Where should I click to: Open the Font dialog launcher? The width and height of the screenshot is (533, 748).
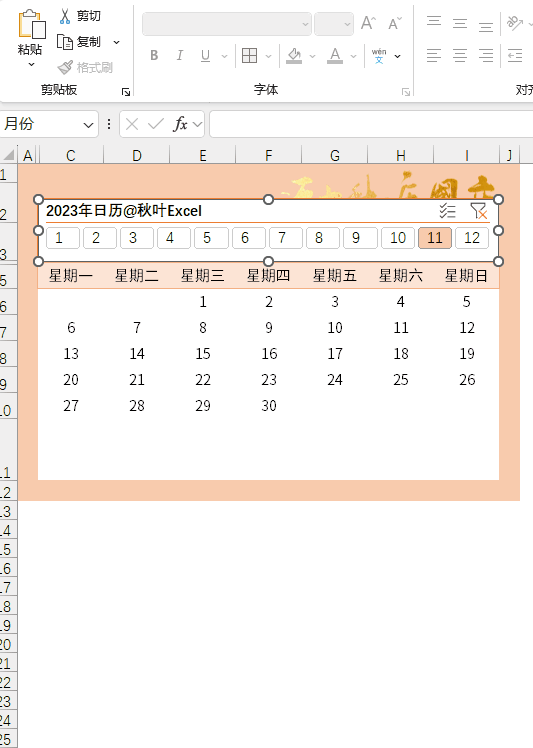click(406, 92)
